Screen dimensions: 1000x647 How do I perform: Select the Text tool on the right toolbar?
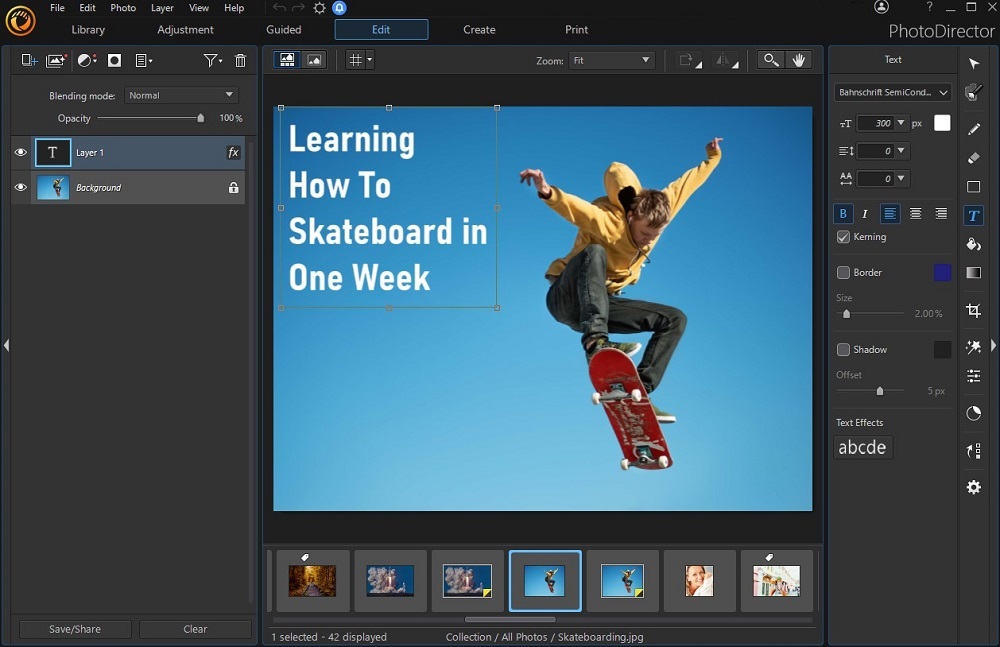tap(974, 215)
